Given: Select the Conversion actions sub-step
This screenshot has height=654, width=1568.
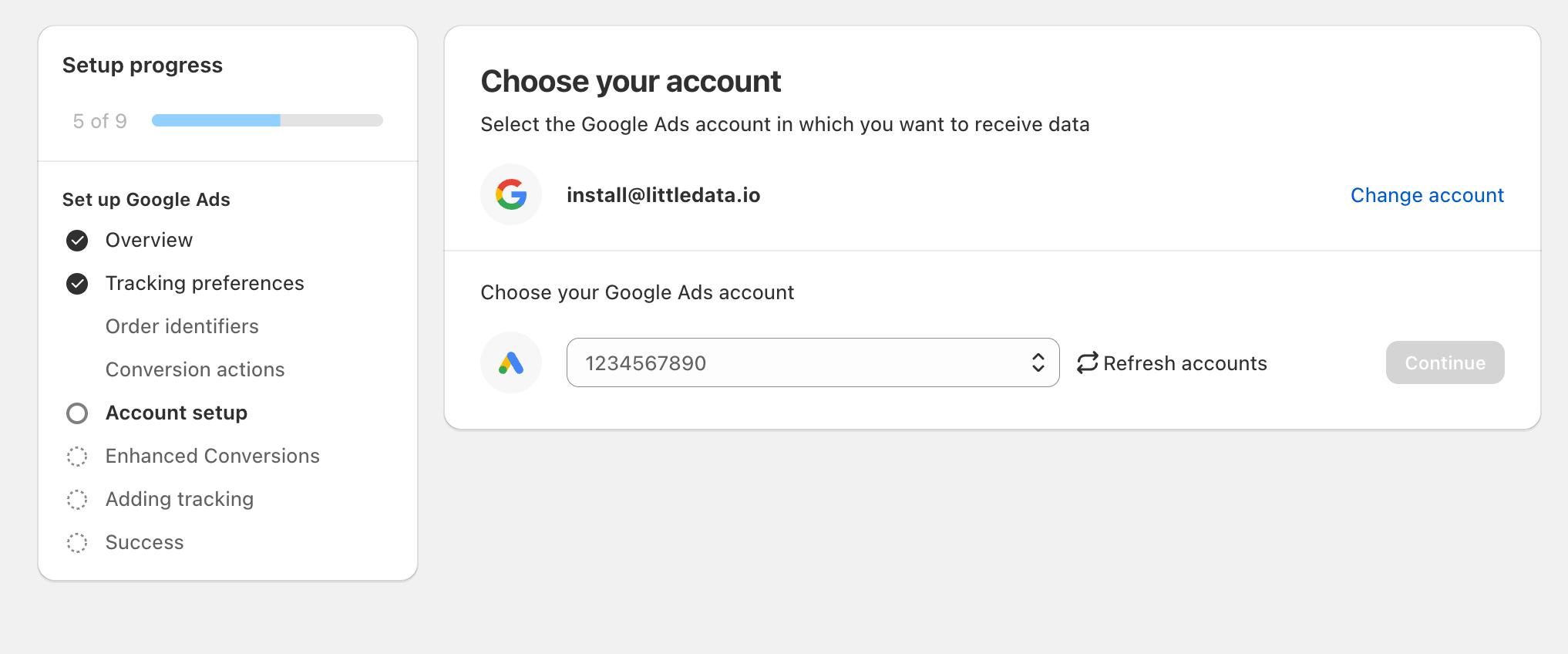Looking at the screenshot, I should point(195,370).
